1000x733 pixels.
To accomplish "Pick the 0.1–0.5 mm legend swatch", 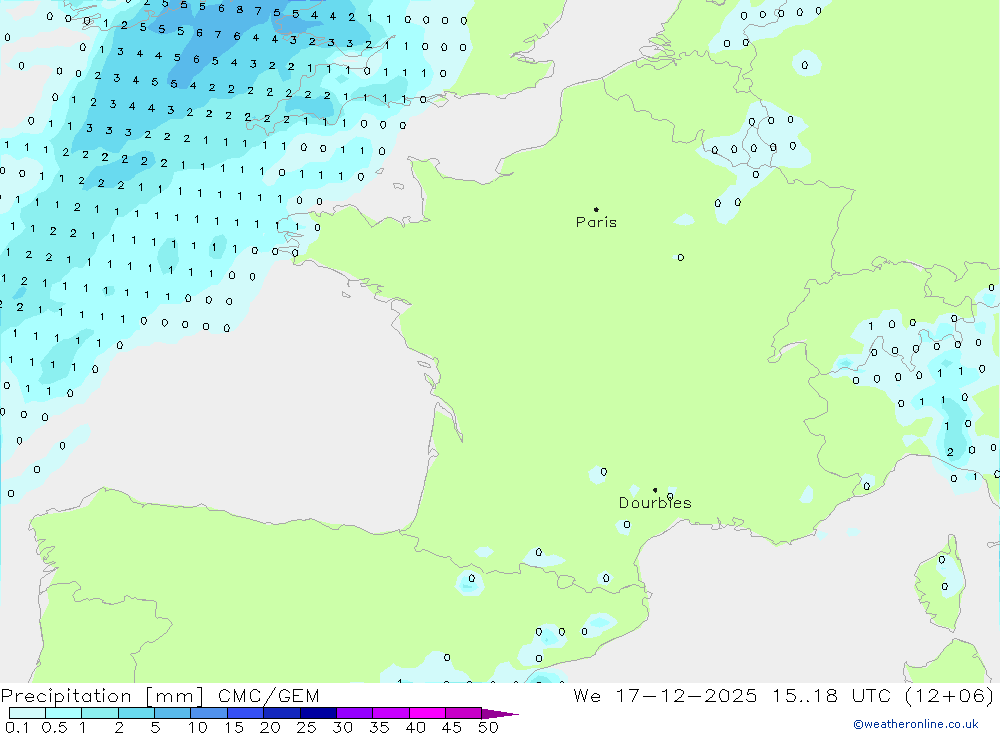I will tap(27, 713).
